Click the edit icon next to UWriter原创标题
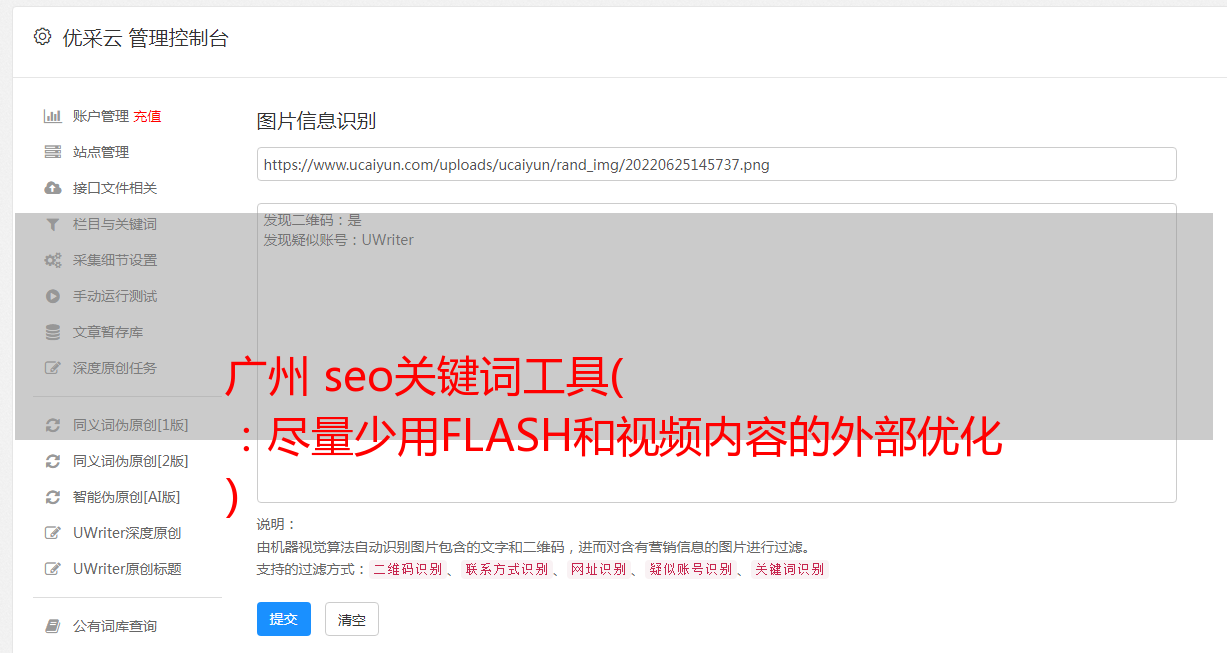Viewport: 1227px width, 653px height. coord(53,569)
